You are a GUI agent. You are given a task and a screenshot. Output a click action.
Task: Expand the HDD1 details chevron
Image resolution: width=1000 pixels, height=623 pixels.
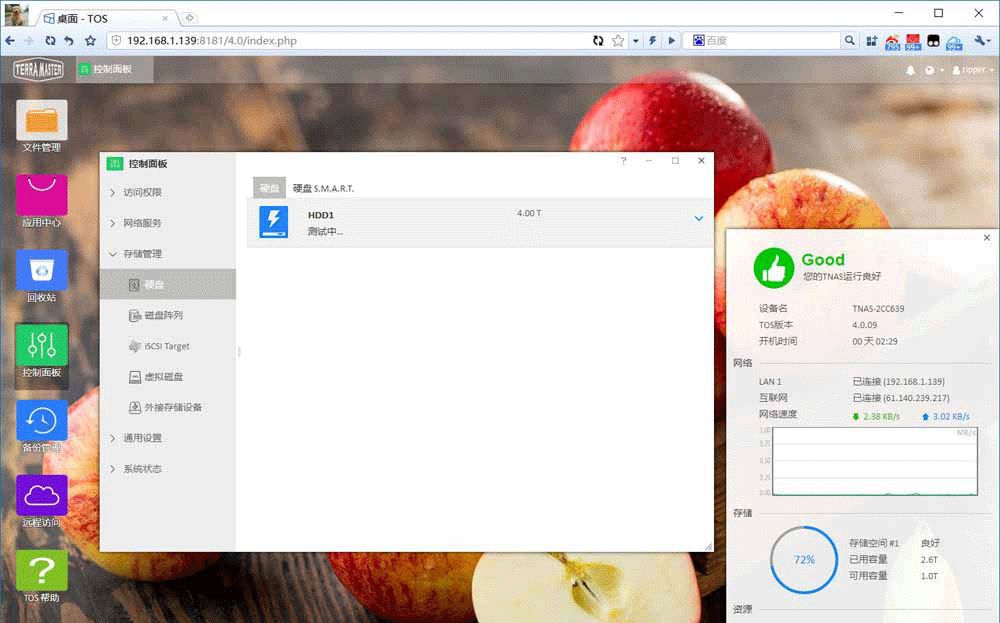tap(699, 219)
